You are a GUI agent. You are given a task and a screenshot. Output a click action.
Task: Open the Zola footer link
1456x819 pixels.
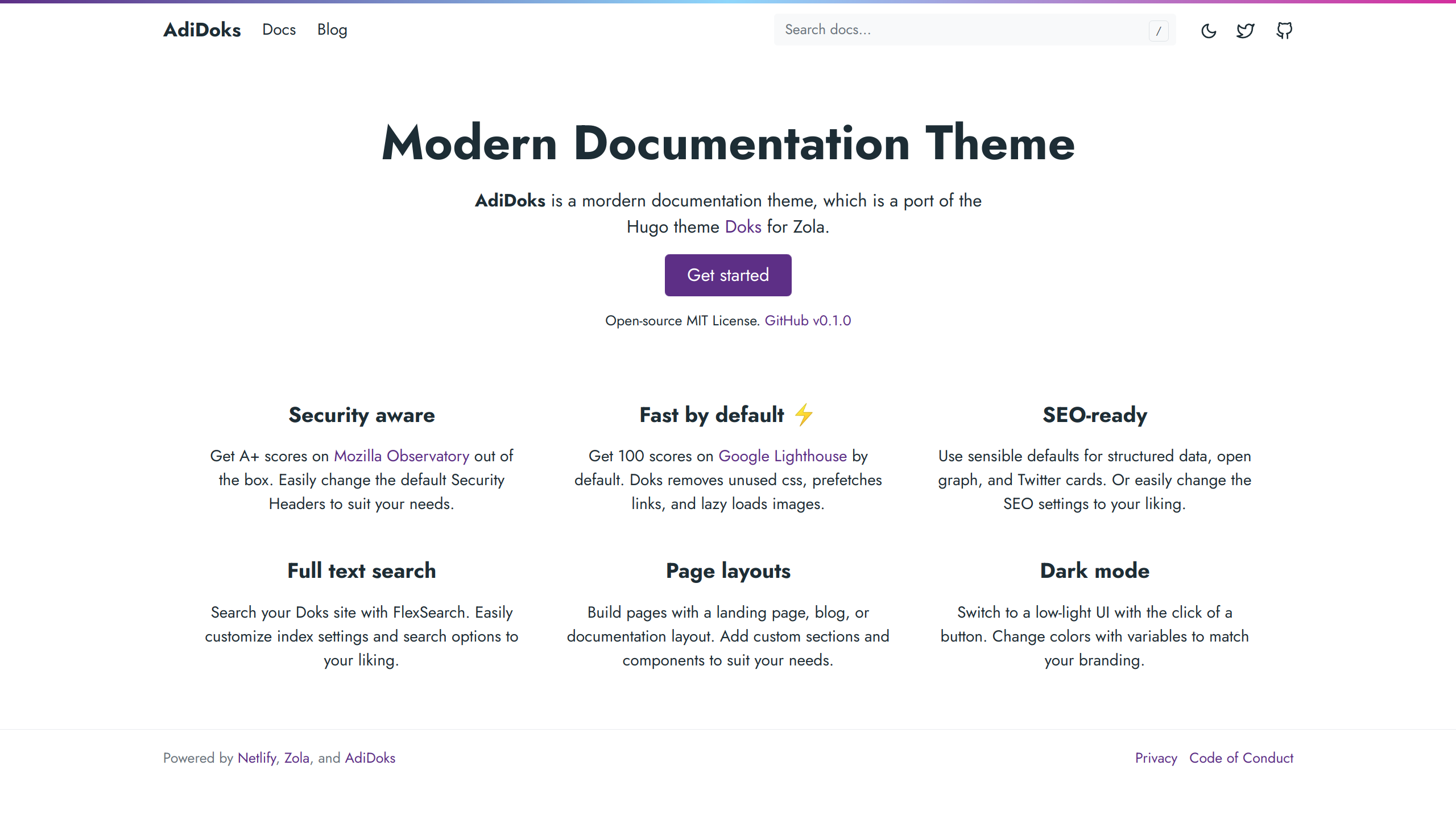[297, 758]
